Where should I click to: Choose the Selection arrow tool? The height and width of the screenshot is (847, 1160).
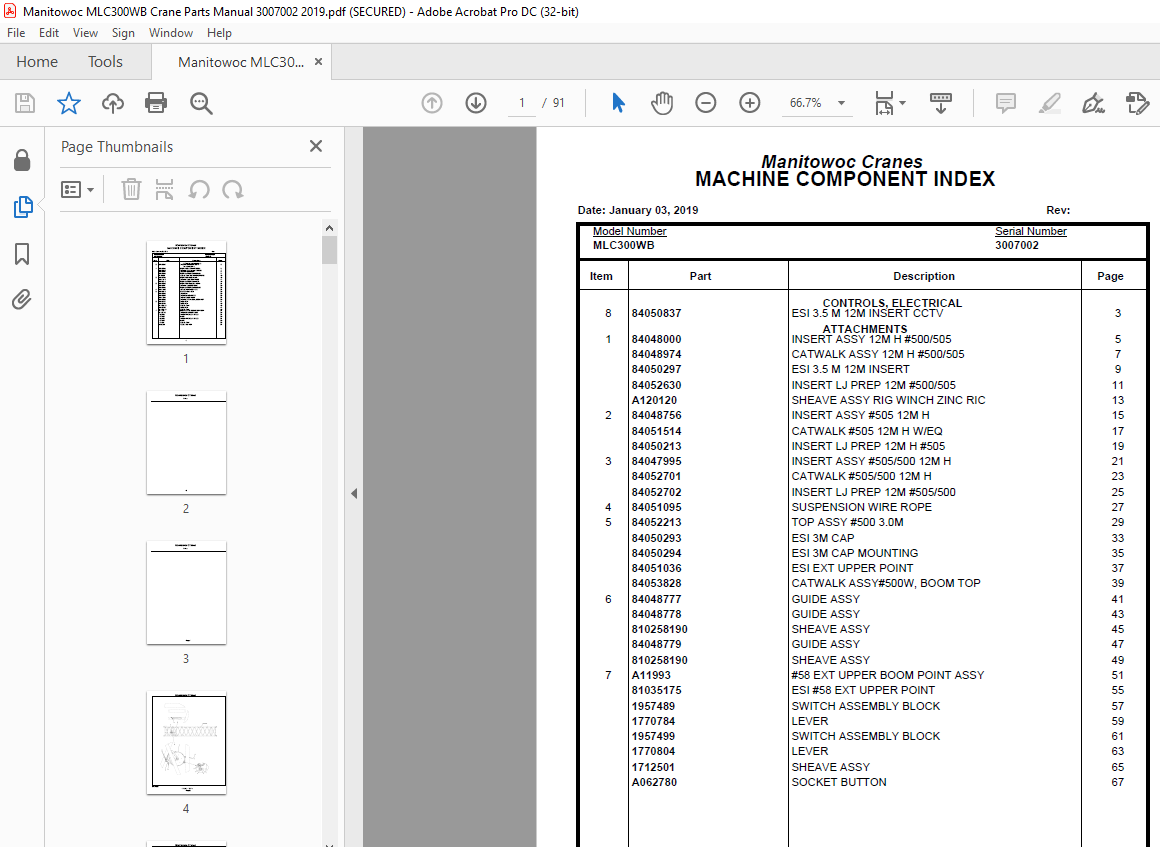coord(618,103)
